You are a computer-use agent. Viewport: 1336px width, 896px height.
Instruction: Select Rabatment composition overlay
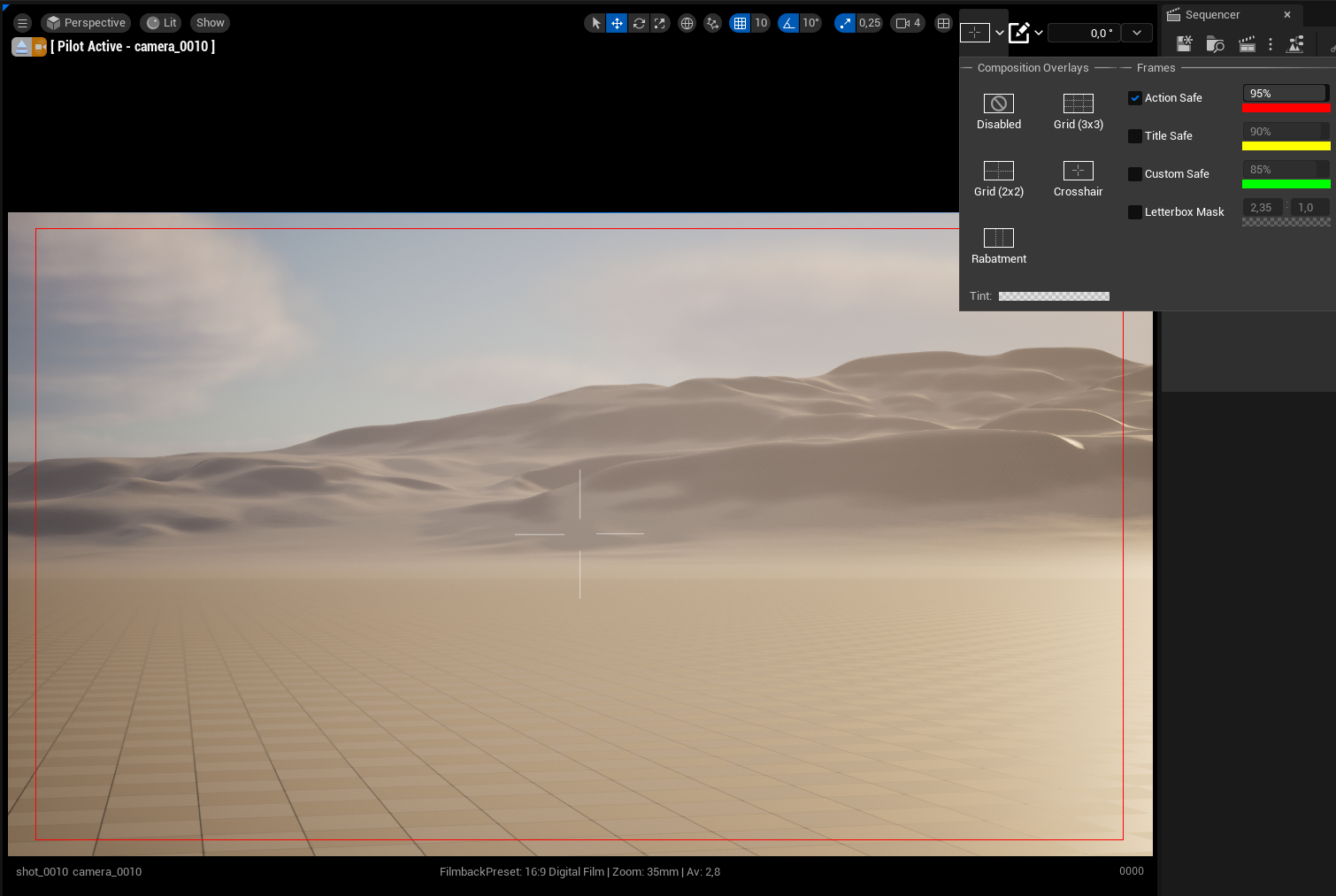pyautogui.click(x=999, y=247)
